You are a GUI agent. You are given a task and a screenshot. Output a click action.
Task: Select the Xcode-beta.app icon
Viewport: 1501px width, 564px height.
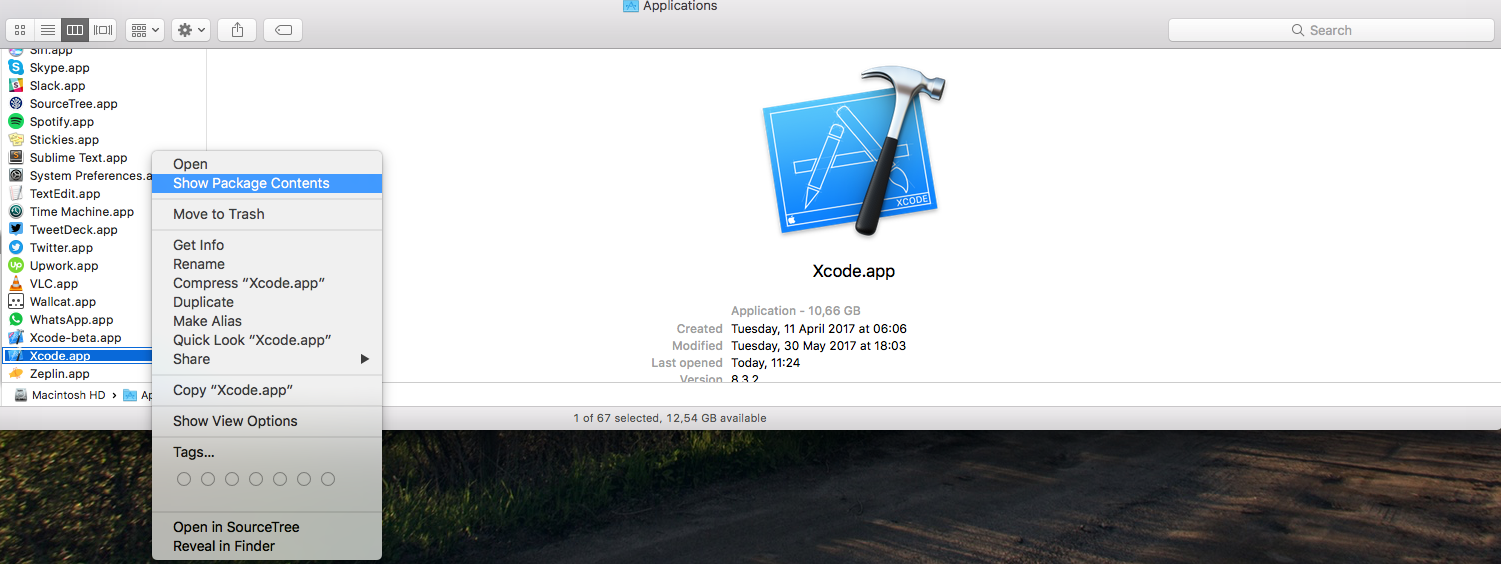coord(16,338)
